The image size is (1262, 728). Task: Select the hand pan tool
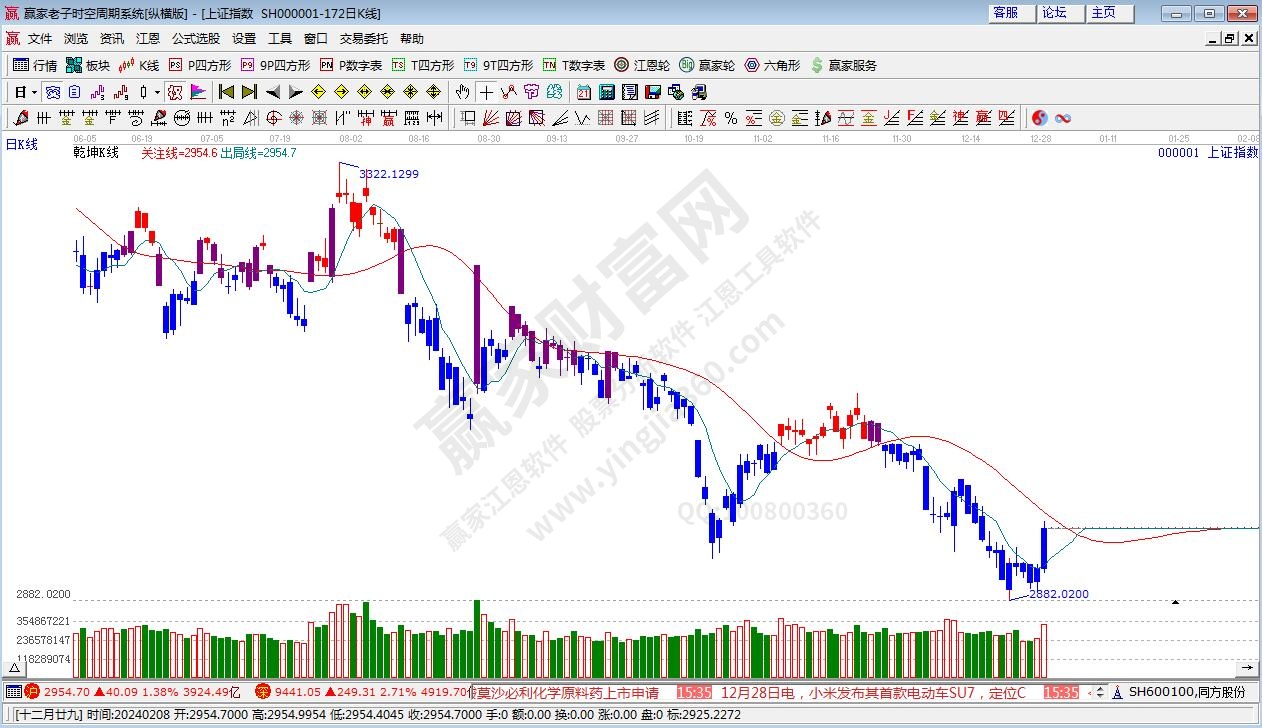[462, 92]
